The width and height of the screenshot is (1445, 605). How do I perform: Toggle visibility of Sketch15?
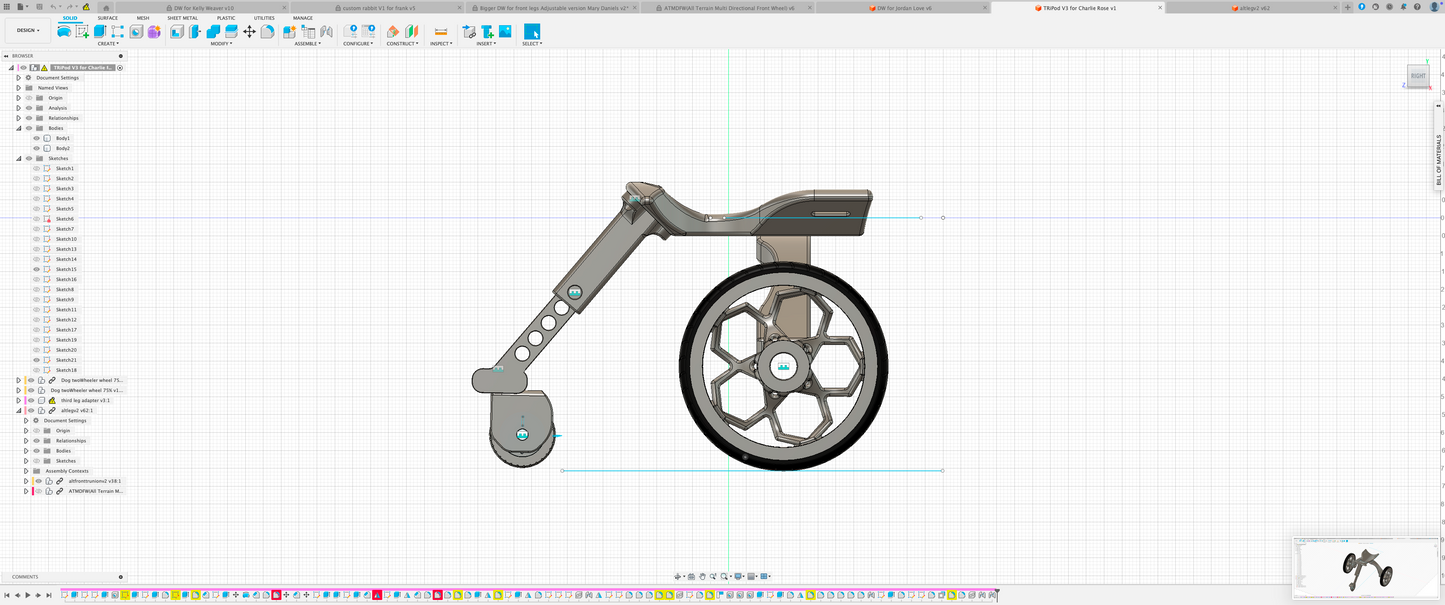(x=37, y=269)
